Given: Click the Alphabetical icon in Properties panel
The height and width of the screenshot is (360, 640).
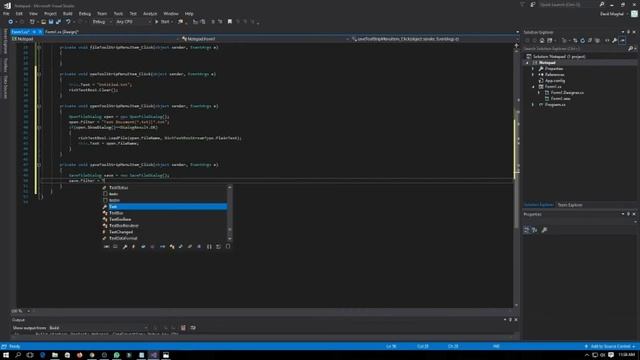Looking at the screenshot, I should pyautogui.click(x=534, y=230).
